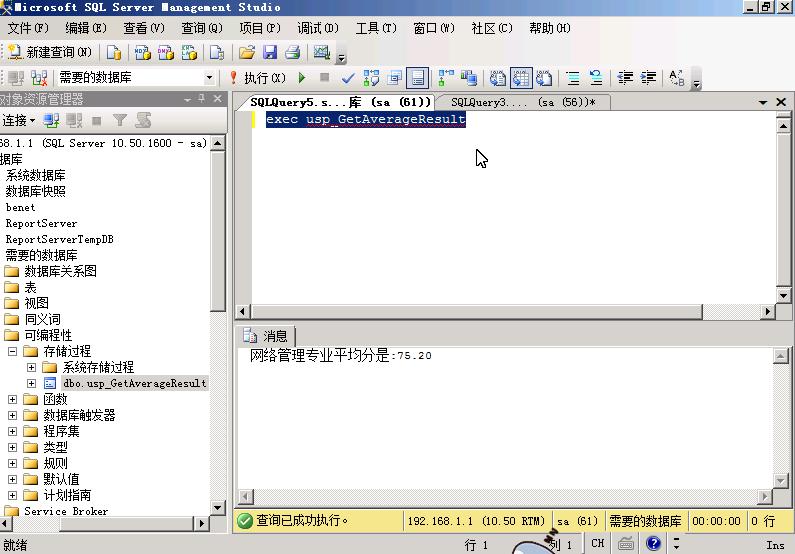795x554 pixels.
Task: Select the benet database node
Action: tap(20, 207)
